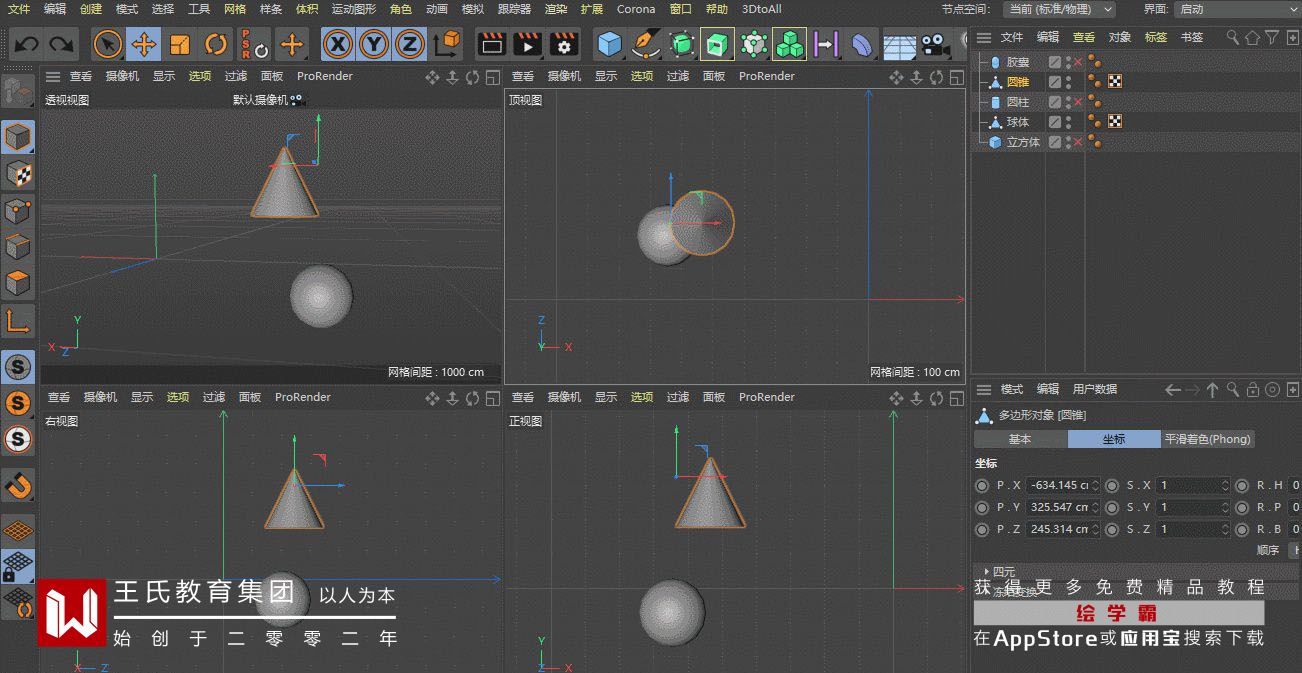The image size is (1302, 673).
Task: Click the P.Y coordinate input field
Action: (1058, 507)
